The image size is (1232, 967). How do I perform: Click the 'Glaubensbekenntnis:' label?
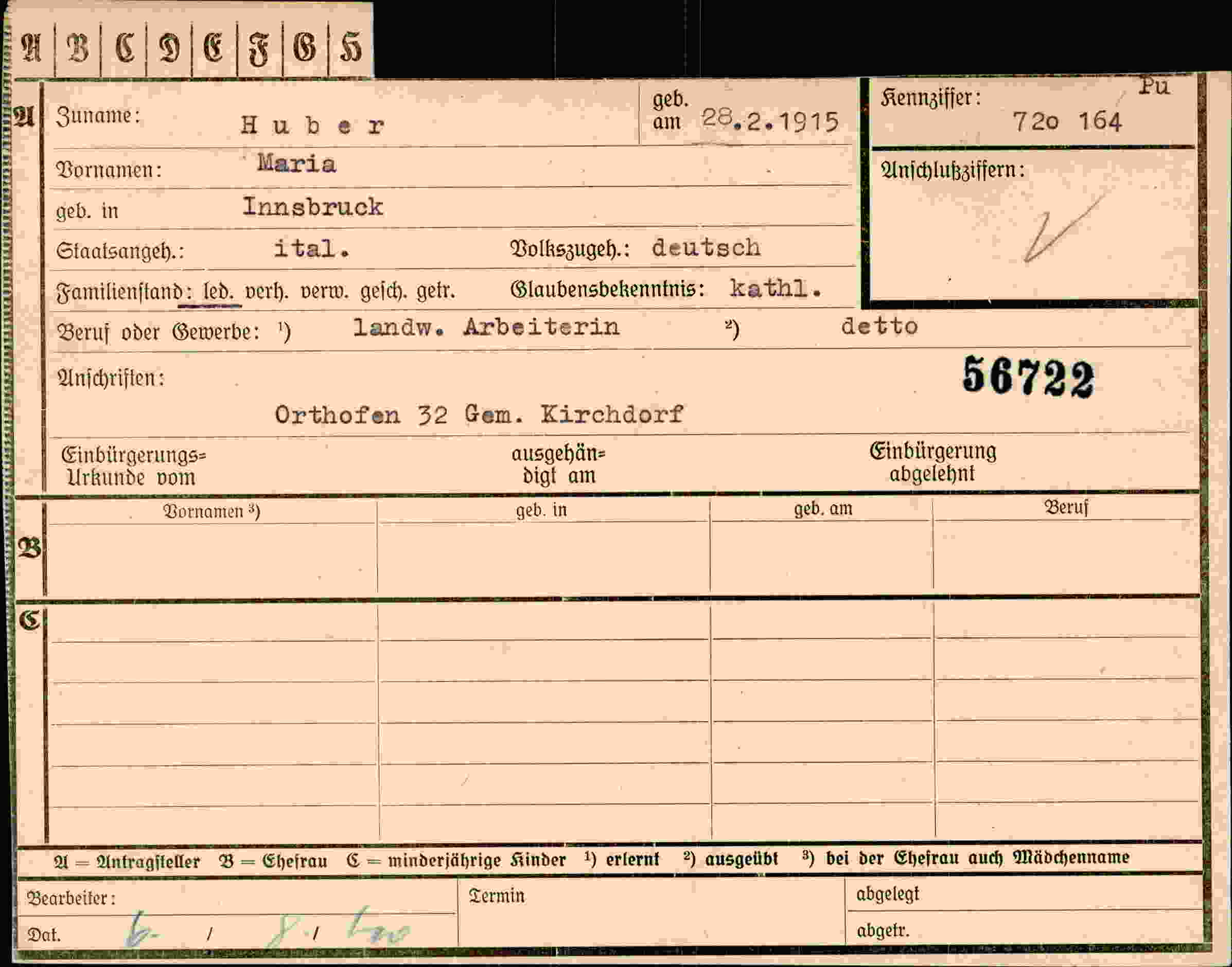(x=608, y=290)
